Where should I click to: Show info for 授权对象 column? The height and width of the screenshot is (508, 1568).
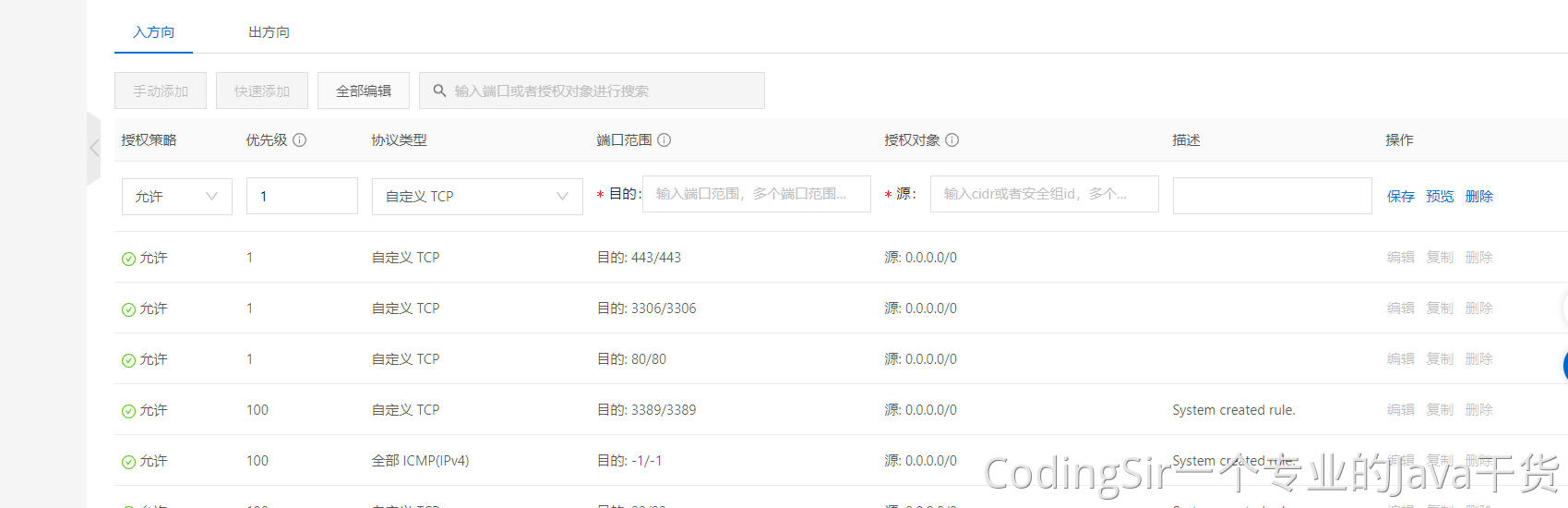(x=952, y=140)
